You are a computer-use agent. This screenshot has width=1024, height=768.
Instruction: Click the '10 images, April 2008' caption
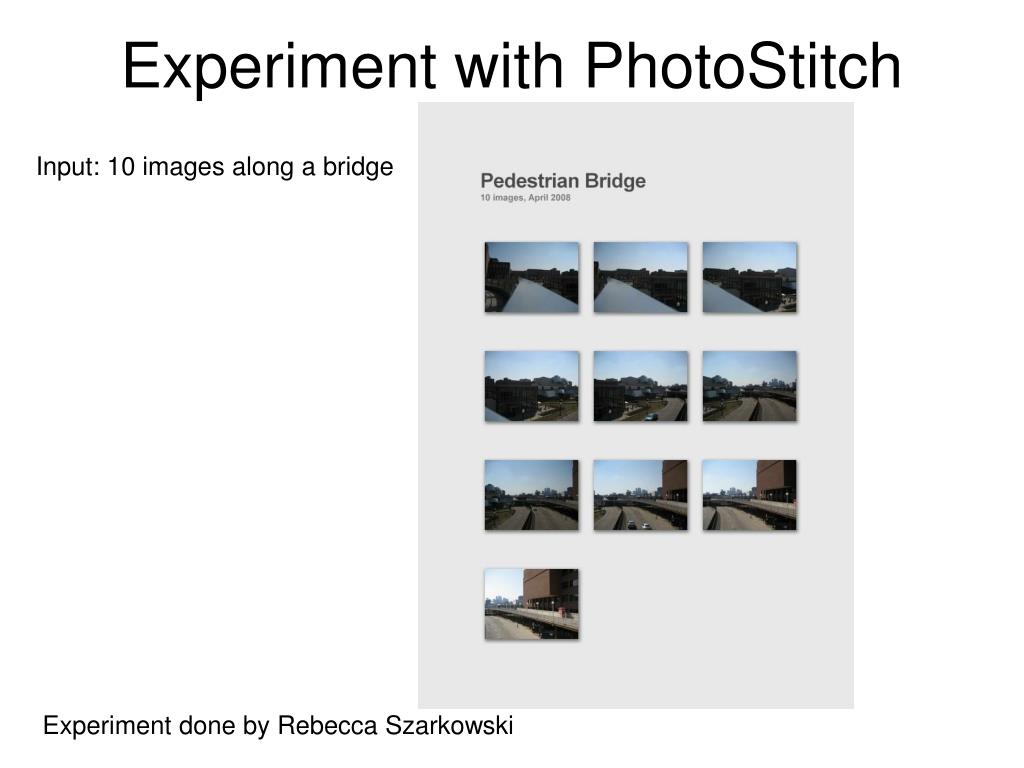click(526, 198)
